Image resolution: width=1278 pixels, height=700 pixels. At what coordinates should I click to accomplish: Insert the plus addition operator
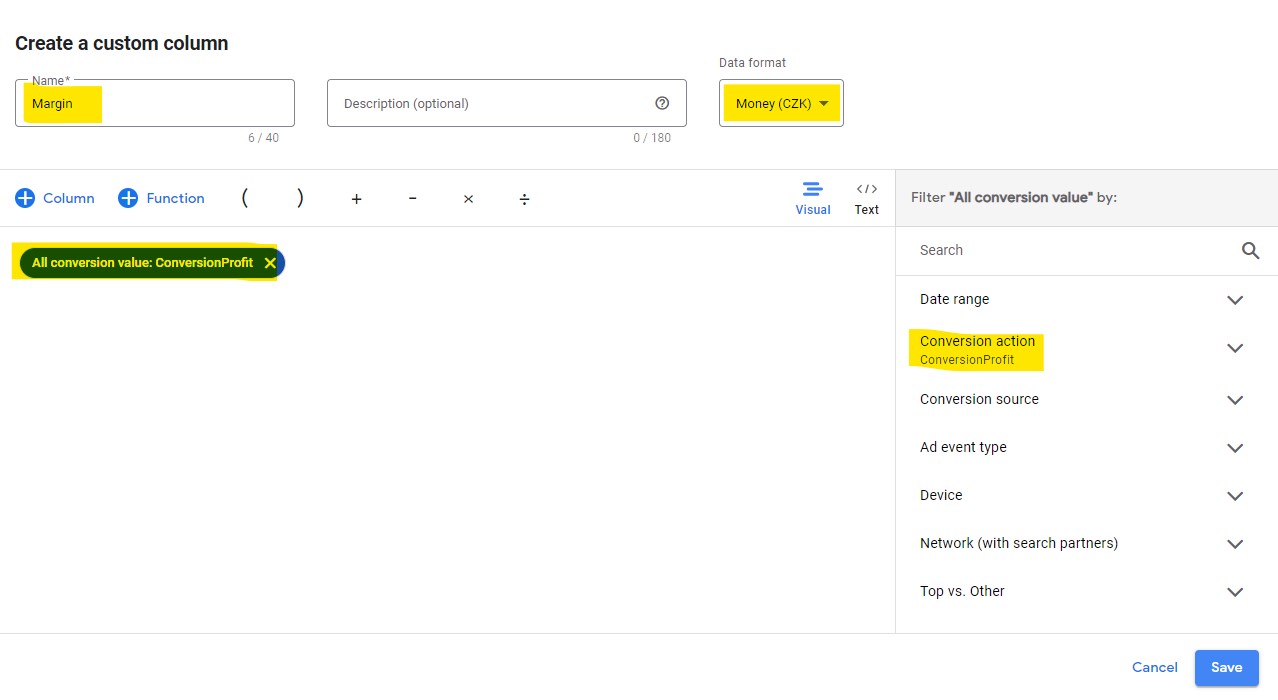click(x=356, y=199)
